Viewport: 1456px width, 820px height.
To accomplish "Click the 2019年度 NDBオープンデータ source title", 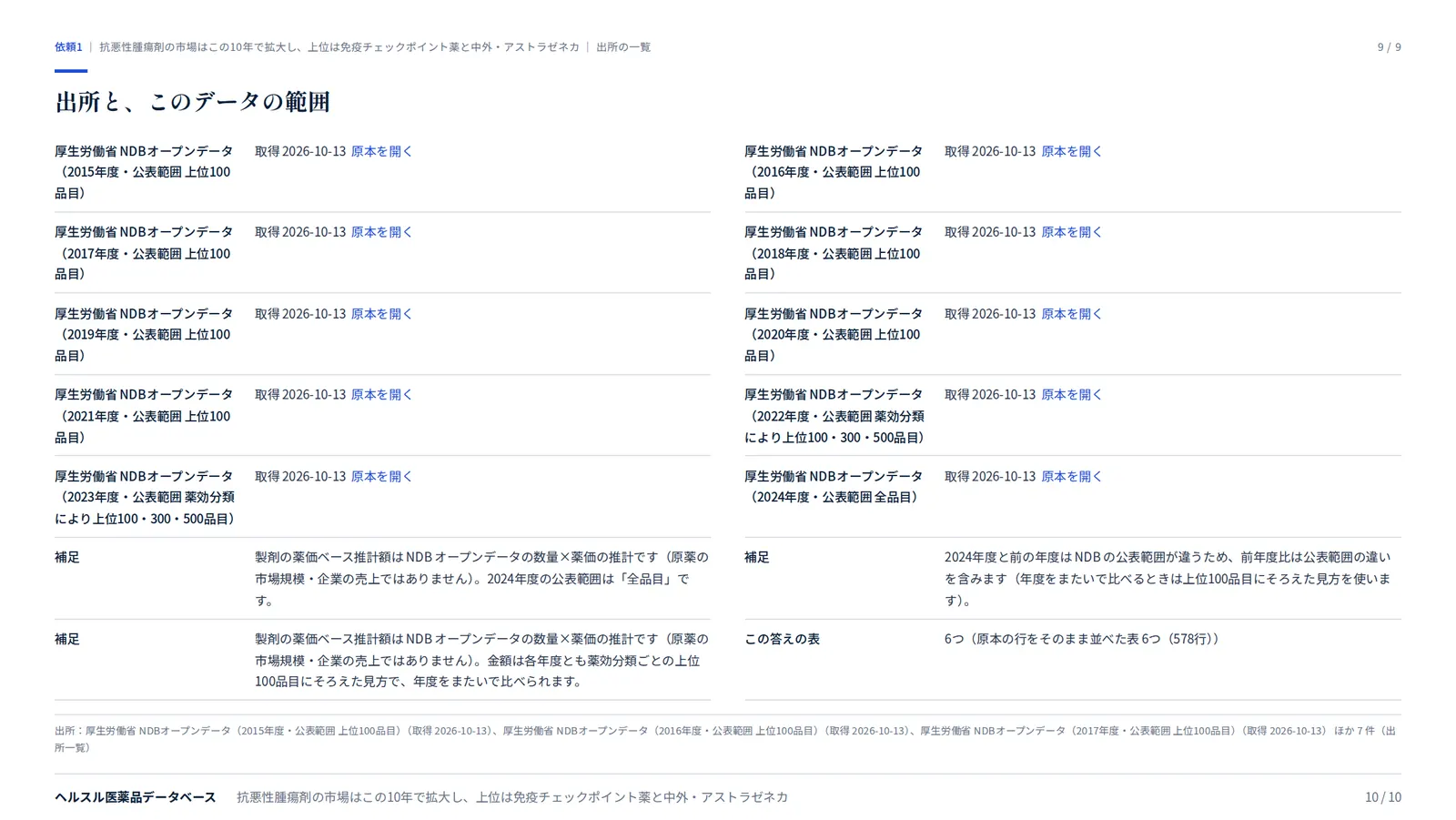I will [144, 335].
